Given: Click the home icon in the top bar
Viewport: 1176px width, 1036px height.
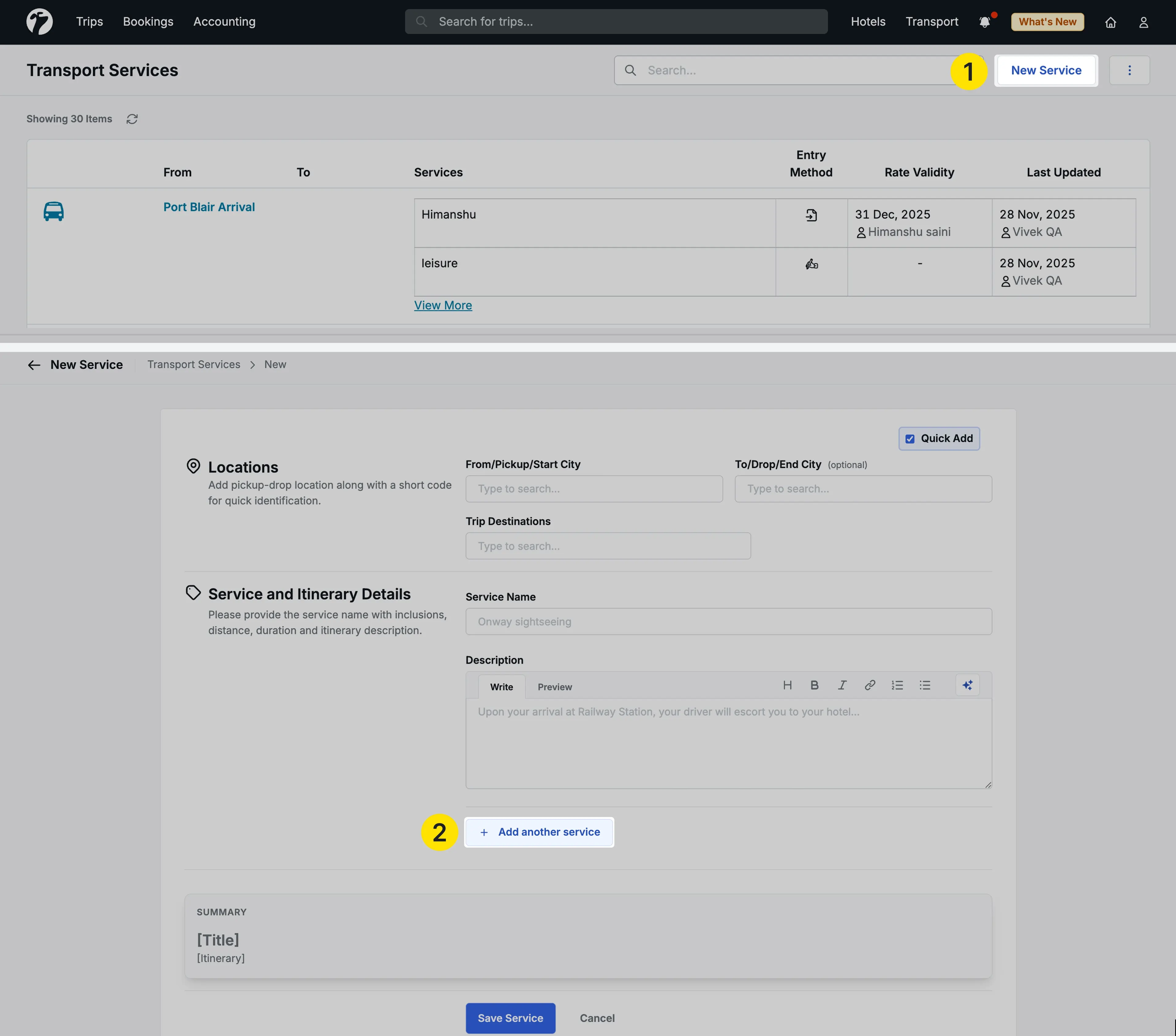Looking at the screenshot, I should [x=1110, y=22].
